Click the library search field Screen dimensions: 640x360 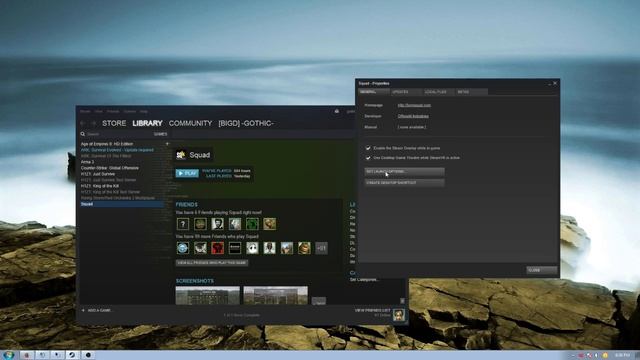(118, 134)
